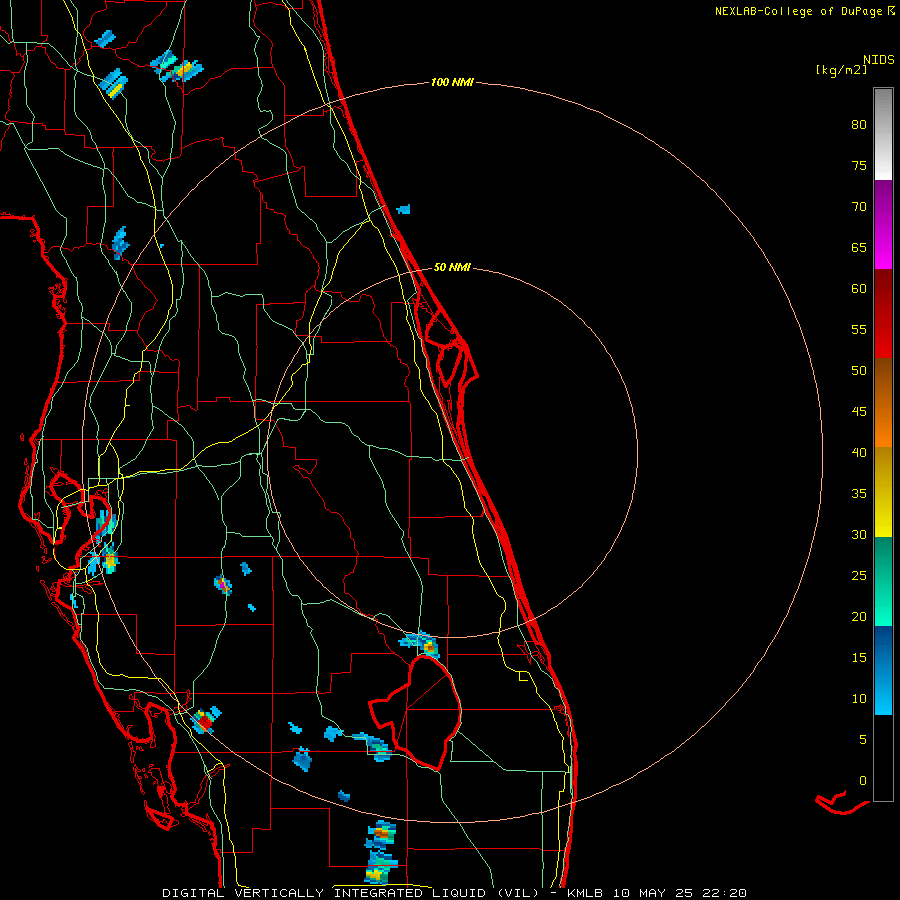Click the NIDS label above the scale
The image size is (900, 900).
pyautogui.click(x=878, y=60)
